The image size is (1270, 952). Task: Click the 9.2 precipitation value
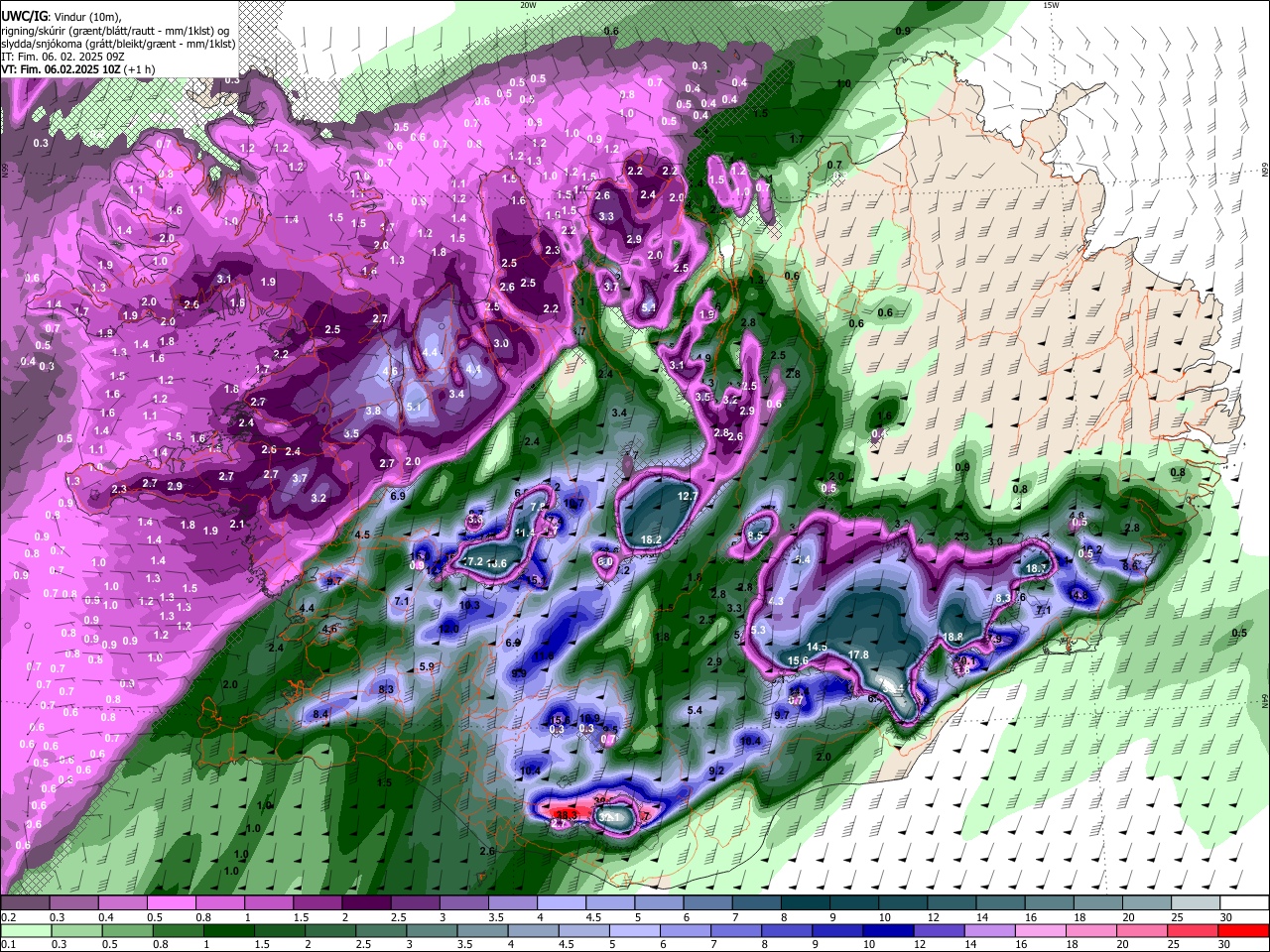[716, 771]
